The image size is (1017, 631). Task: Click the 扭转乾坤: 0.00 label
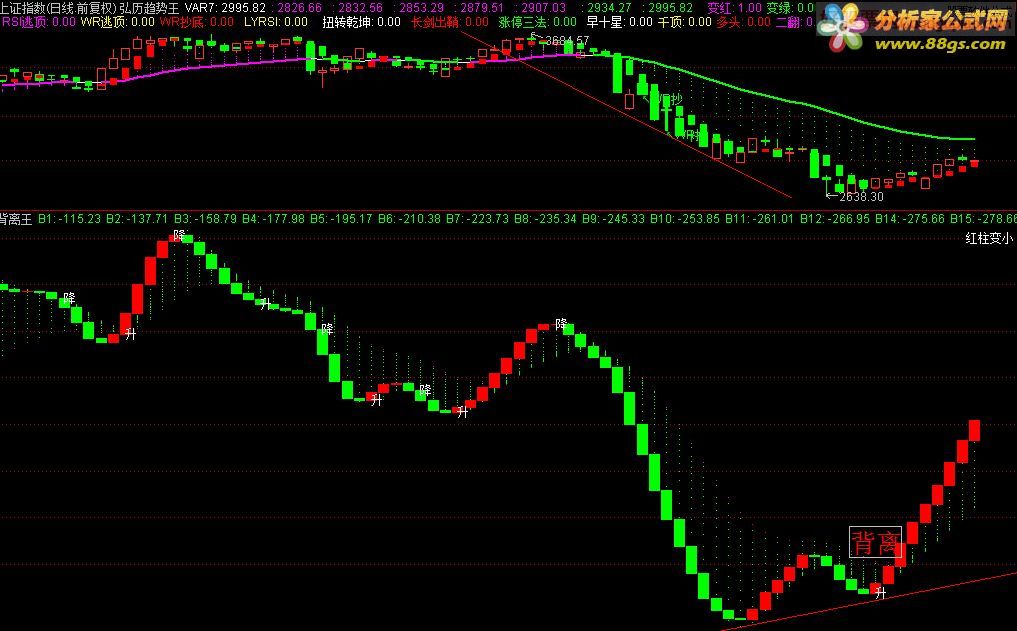click(362, 22)
